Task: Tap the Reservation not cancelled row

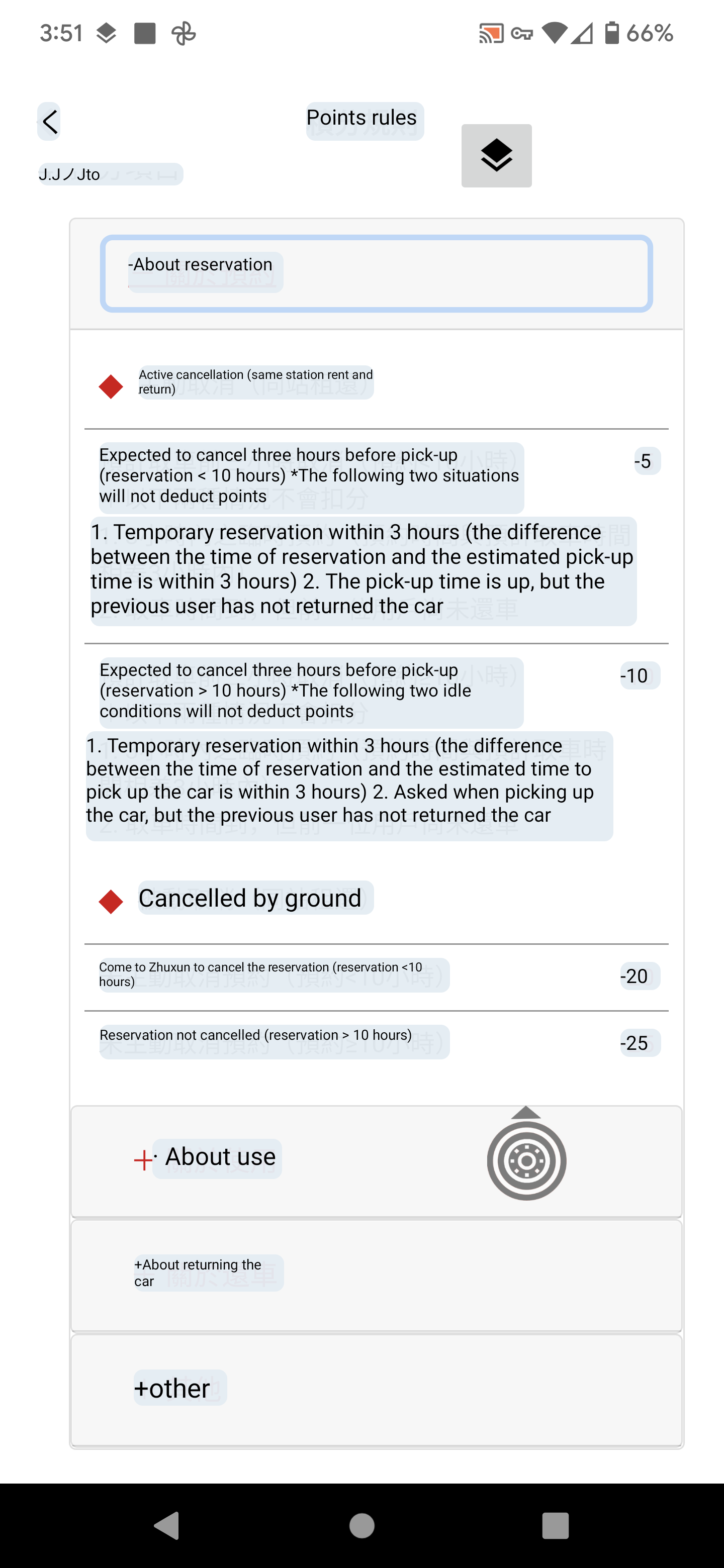Action: (x=274, y=1041)
